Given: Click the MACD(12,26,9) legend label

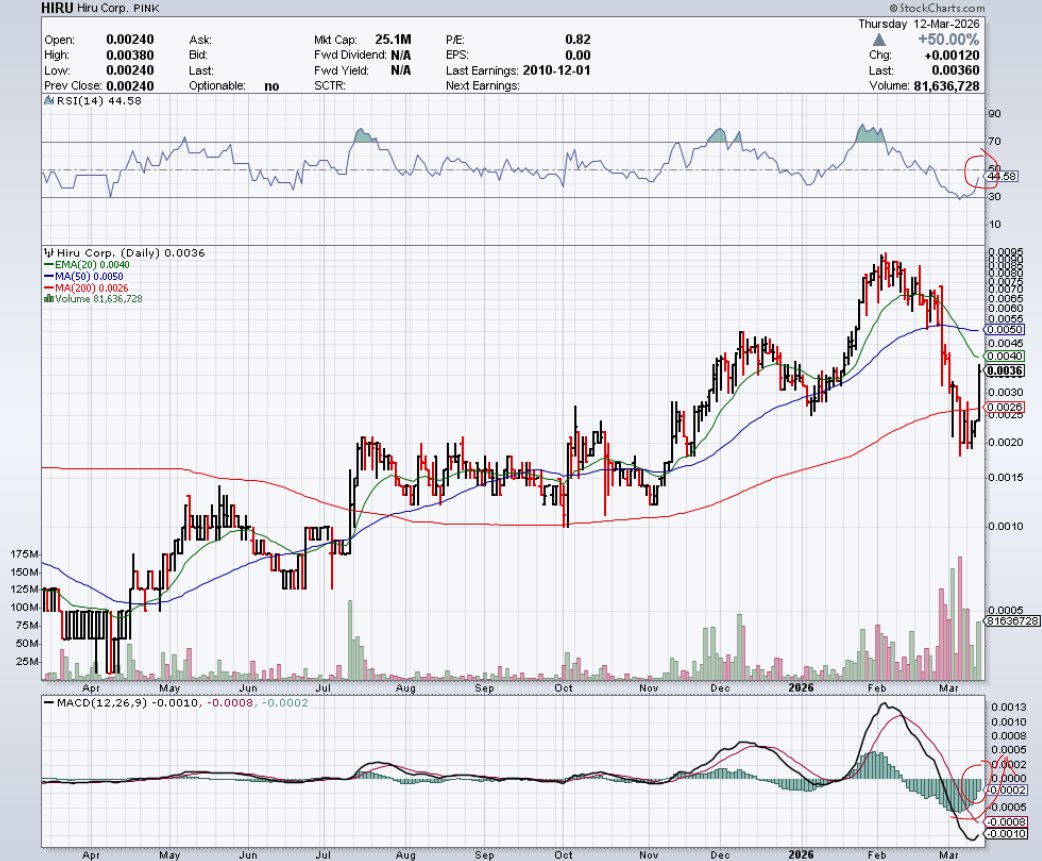Looking at the screenshot, I should click(x=102, y=702).
